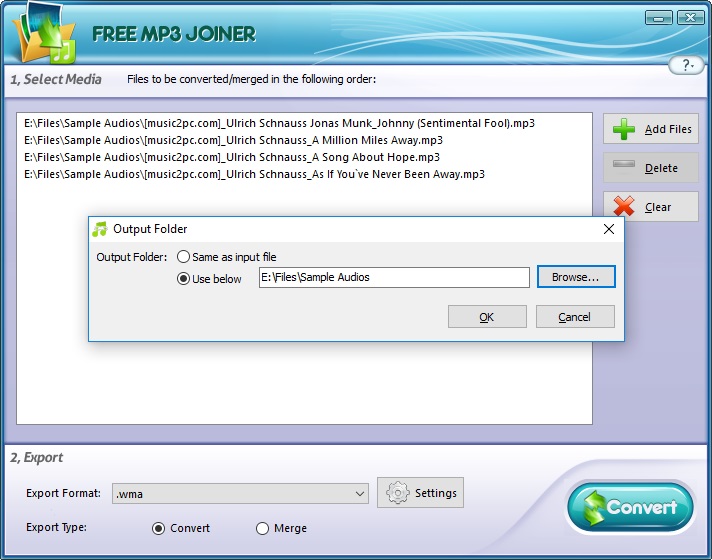Image resolution: width=712 pixels, height=560 pixels.
Task: Select the Use below radio button
Action: pyautogui.click(x=183, y=278)
